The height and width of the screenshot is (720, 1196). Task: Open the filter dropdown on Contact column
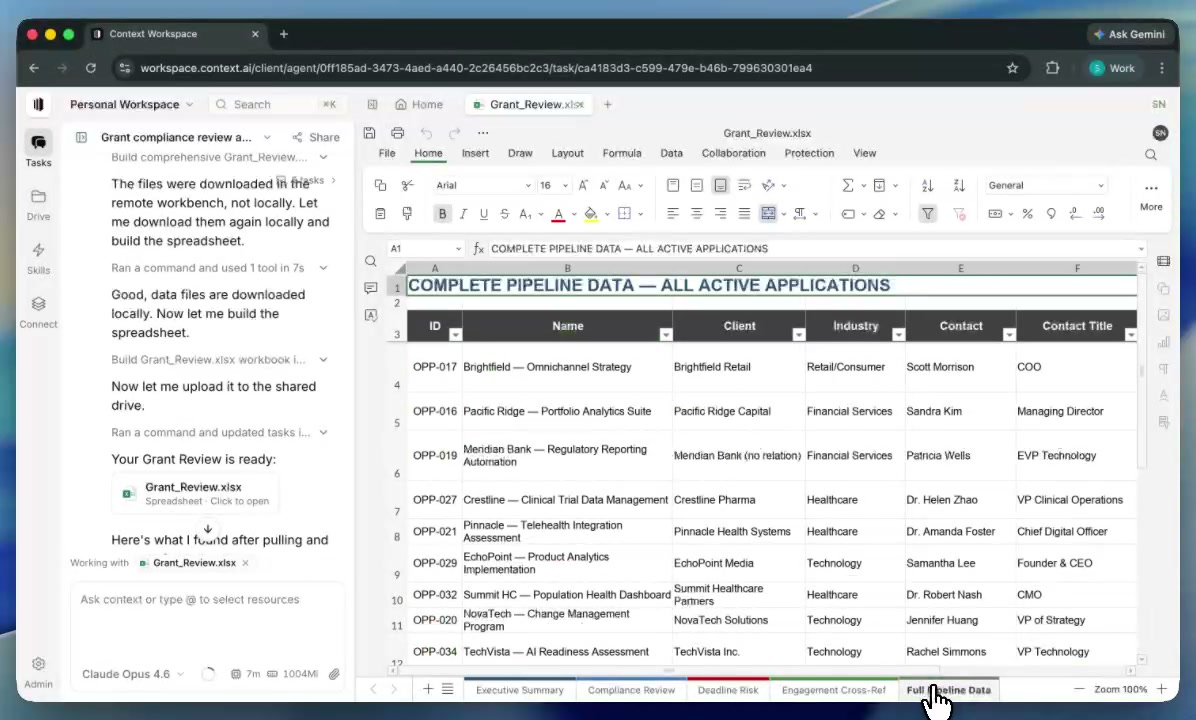coord(1009,335)
